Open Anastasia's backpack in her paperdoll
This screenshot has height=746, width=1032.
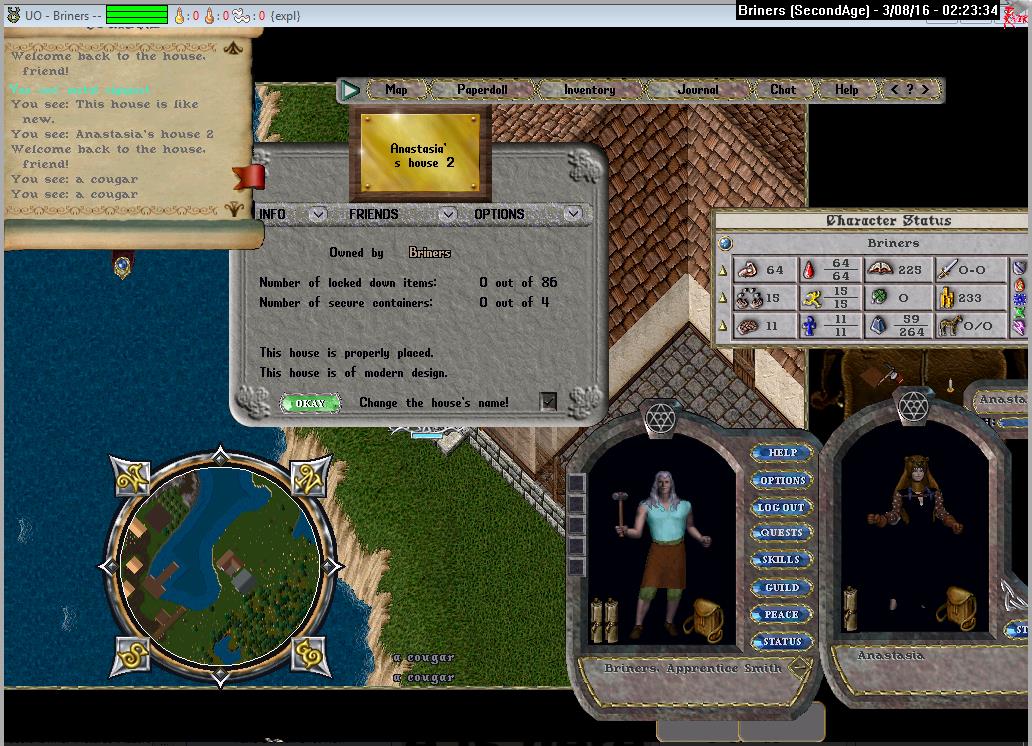pos(961,608)
